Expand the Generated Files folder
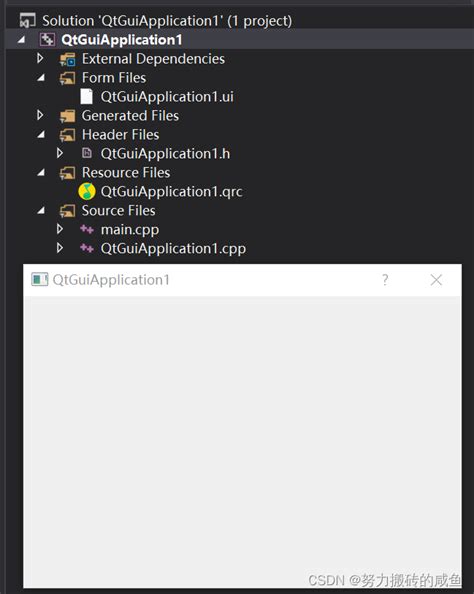 (40, 115)
